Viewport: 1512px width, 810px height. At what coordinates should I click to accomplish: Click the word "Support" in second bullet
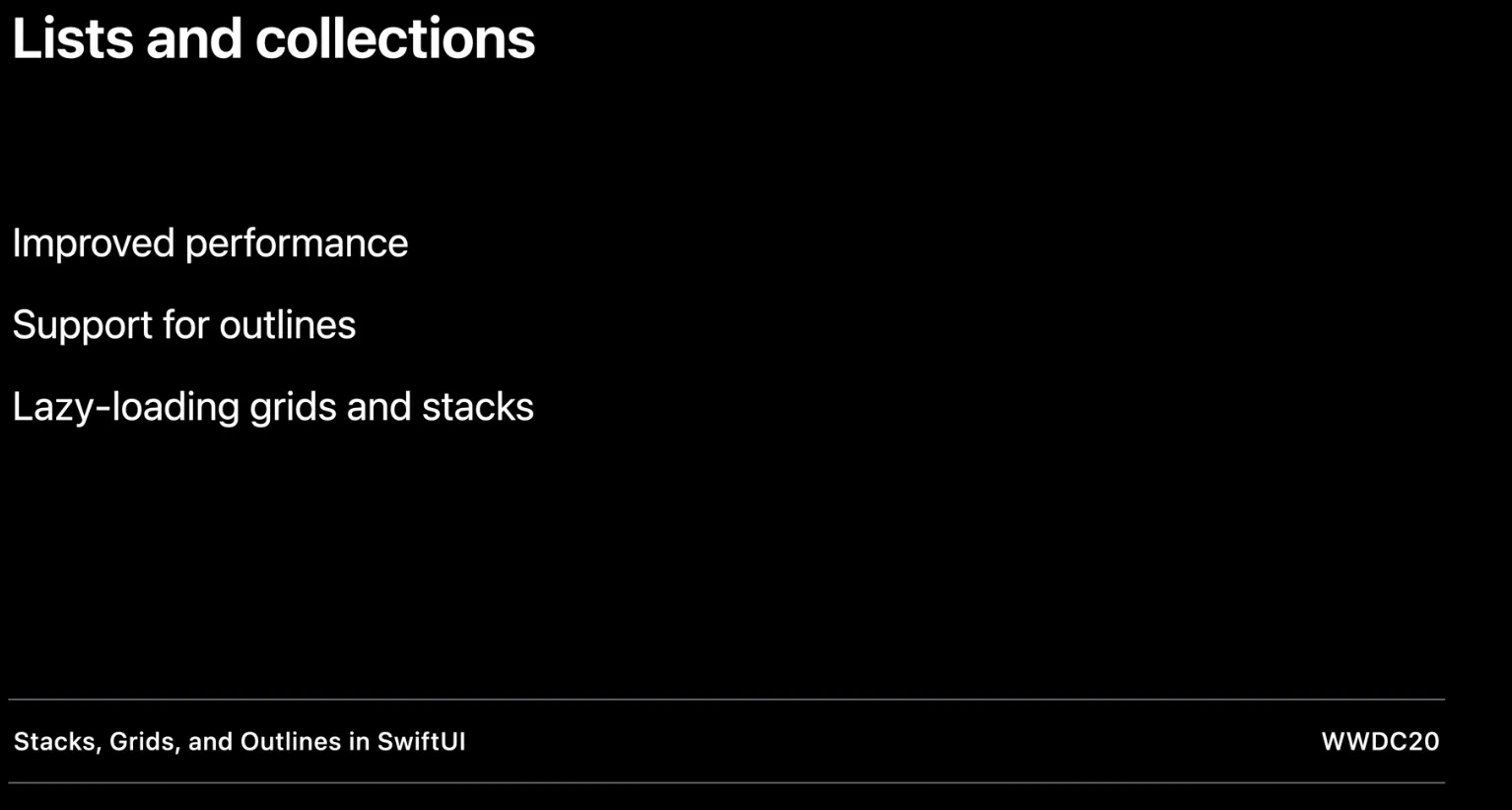pos(82,325)
